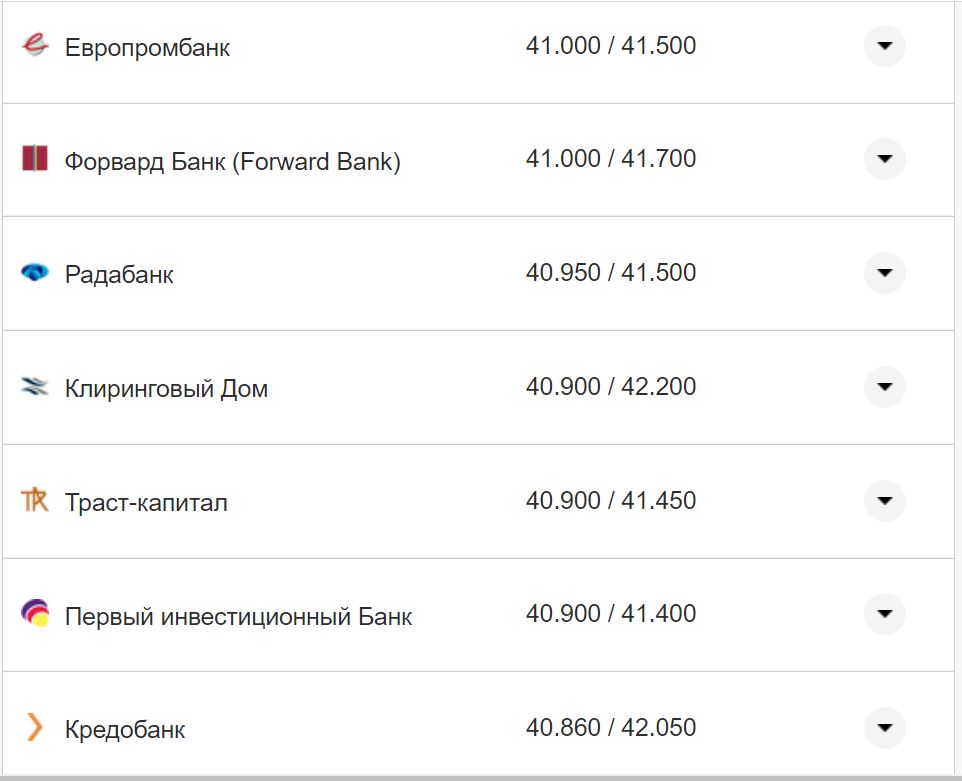This screenshot has height=781, width=962.
Task: Click the Первый инвестиционный Банк colorful logo
Action: point(34,613)
